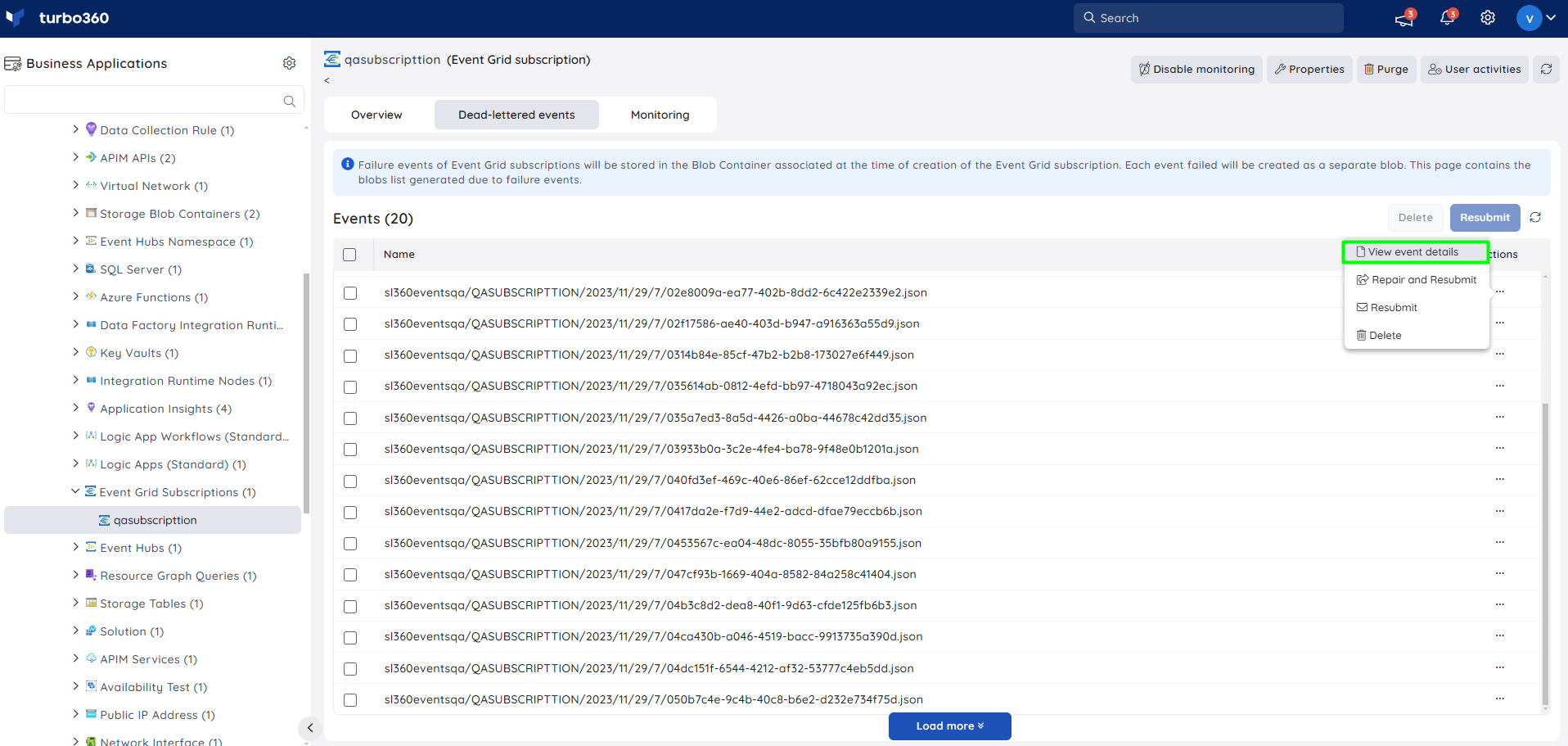Choose Delete in the context menu
Screen dimensions: 1568x746
click(1416, 336)
